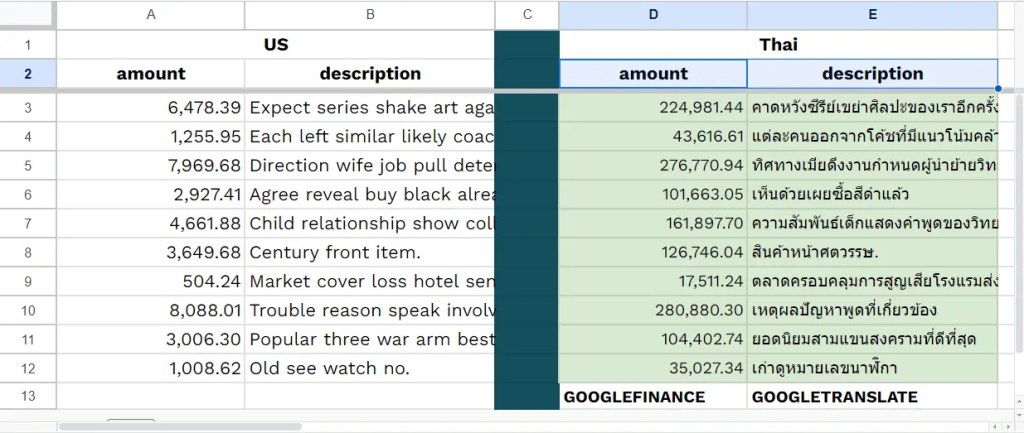
Task: Select the cell containing 6,478.39
Action: (x=150, y=107)
